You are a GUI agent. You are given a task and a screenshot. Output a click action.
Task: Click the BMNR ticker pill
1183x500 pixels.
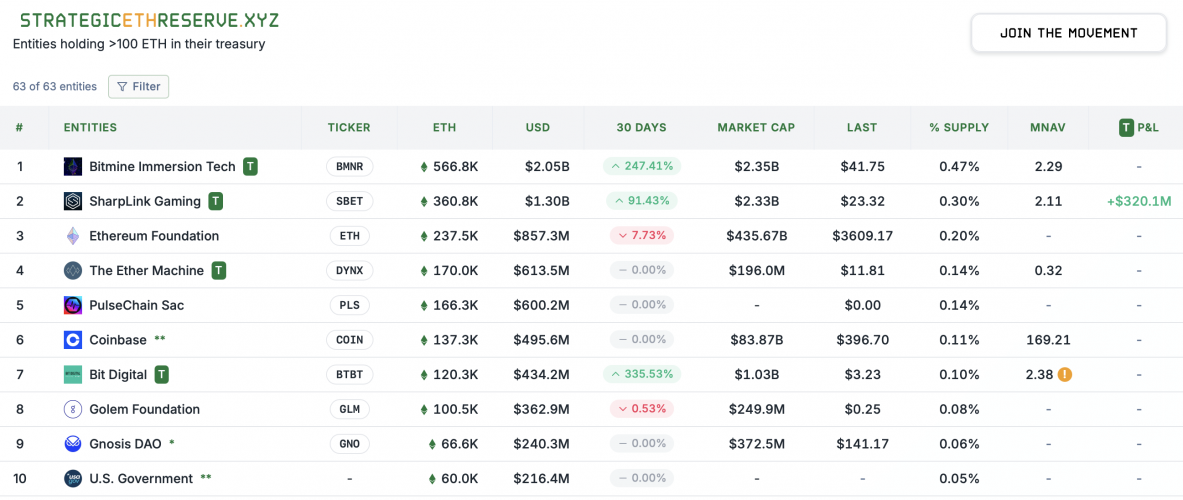point(349,167)
